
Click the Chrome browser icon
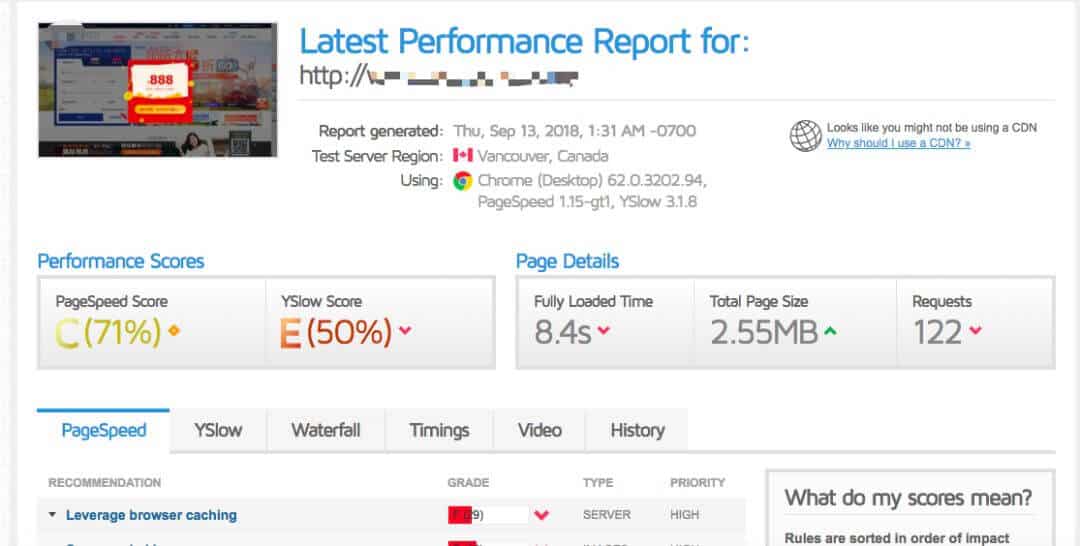tap(463, 181)
